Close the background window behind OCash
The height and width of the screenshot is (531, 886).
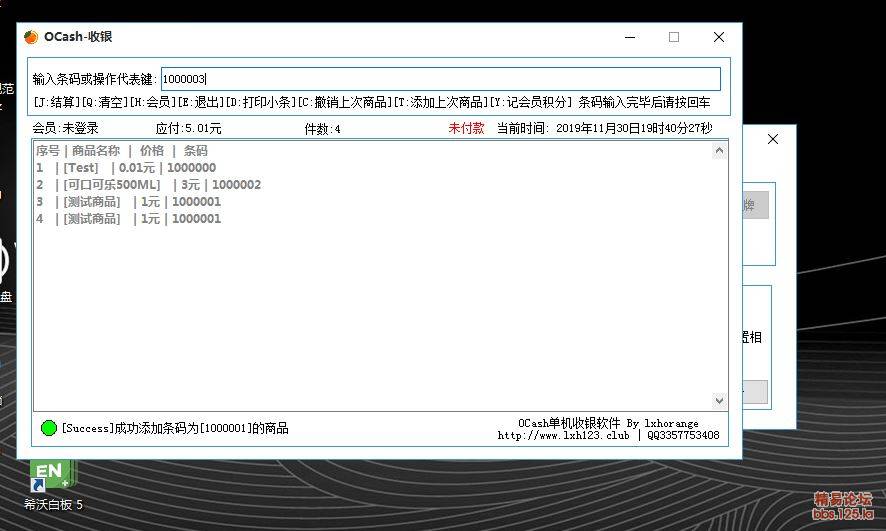pyautogui.click(x=773, y=139)
